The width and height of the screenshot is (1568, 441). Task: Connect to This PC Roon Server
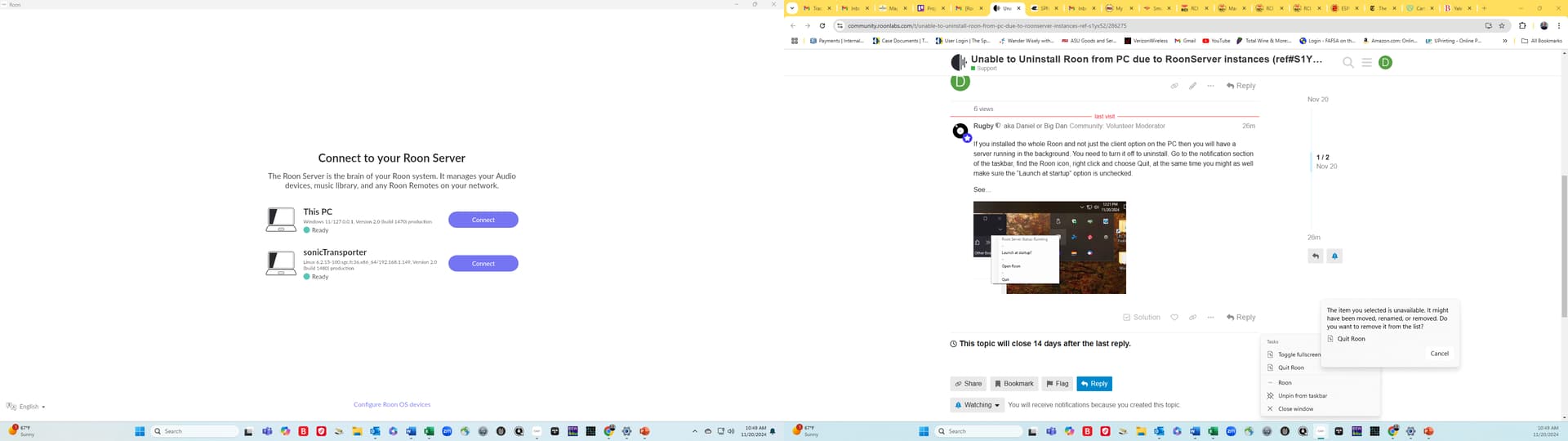[483, 220]
